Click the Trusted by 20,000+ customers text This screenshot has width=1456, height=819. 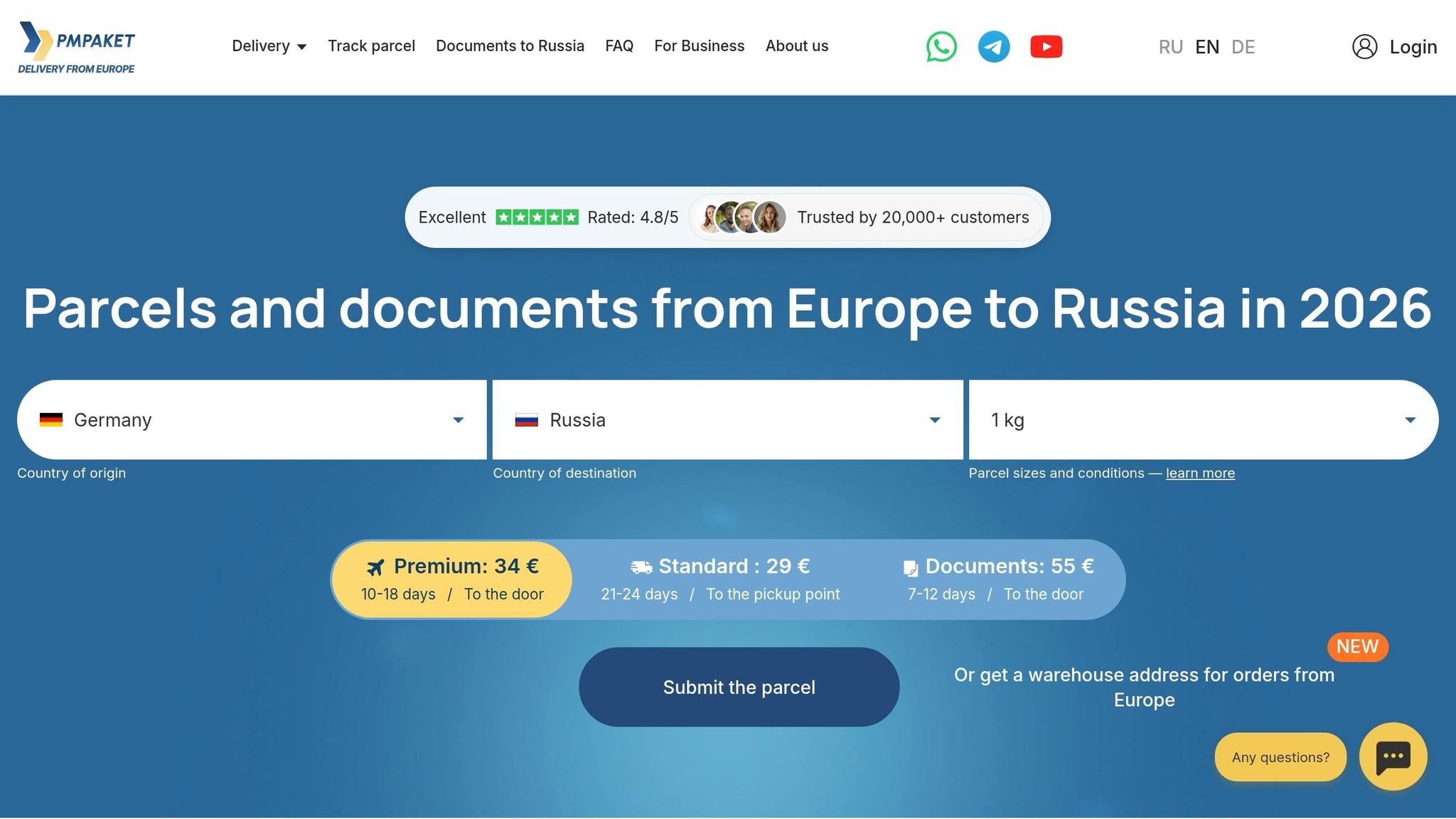913,218
